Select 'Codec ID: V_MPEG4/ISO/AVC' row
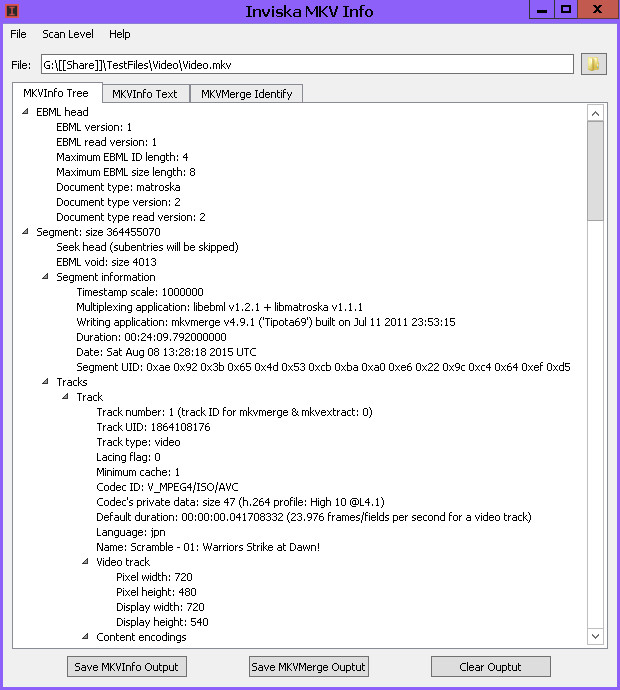This screenshot has height=690, width=620. click(x=167, y=487)
